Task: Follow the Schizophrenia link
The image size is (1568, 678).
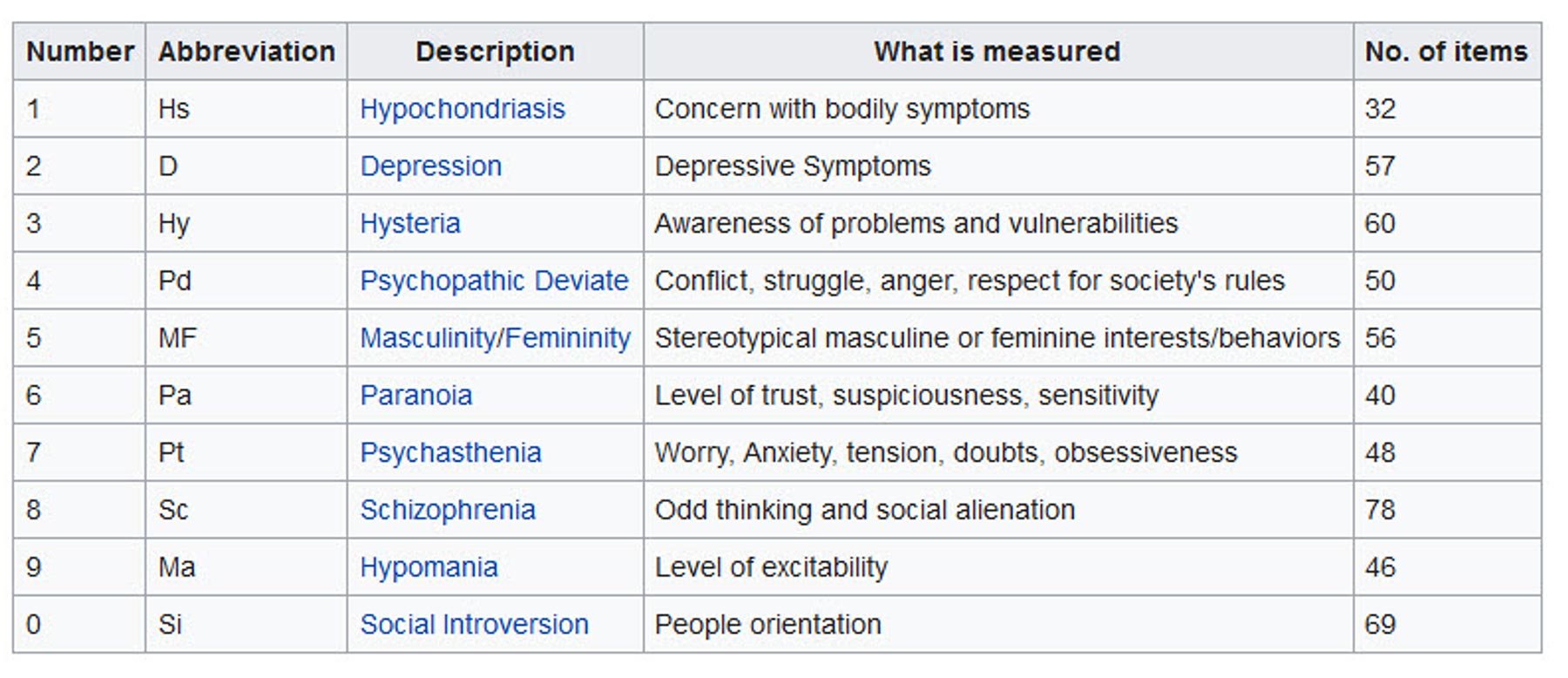Action: click(448, 510)
